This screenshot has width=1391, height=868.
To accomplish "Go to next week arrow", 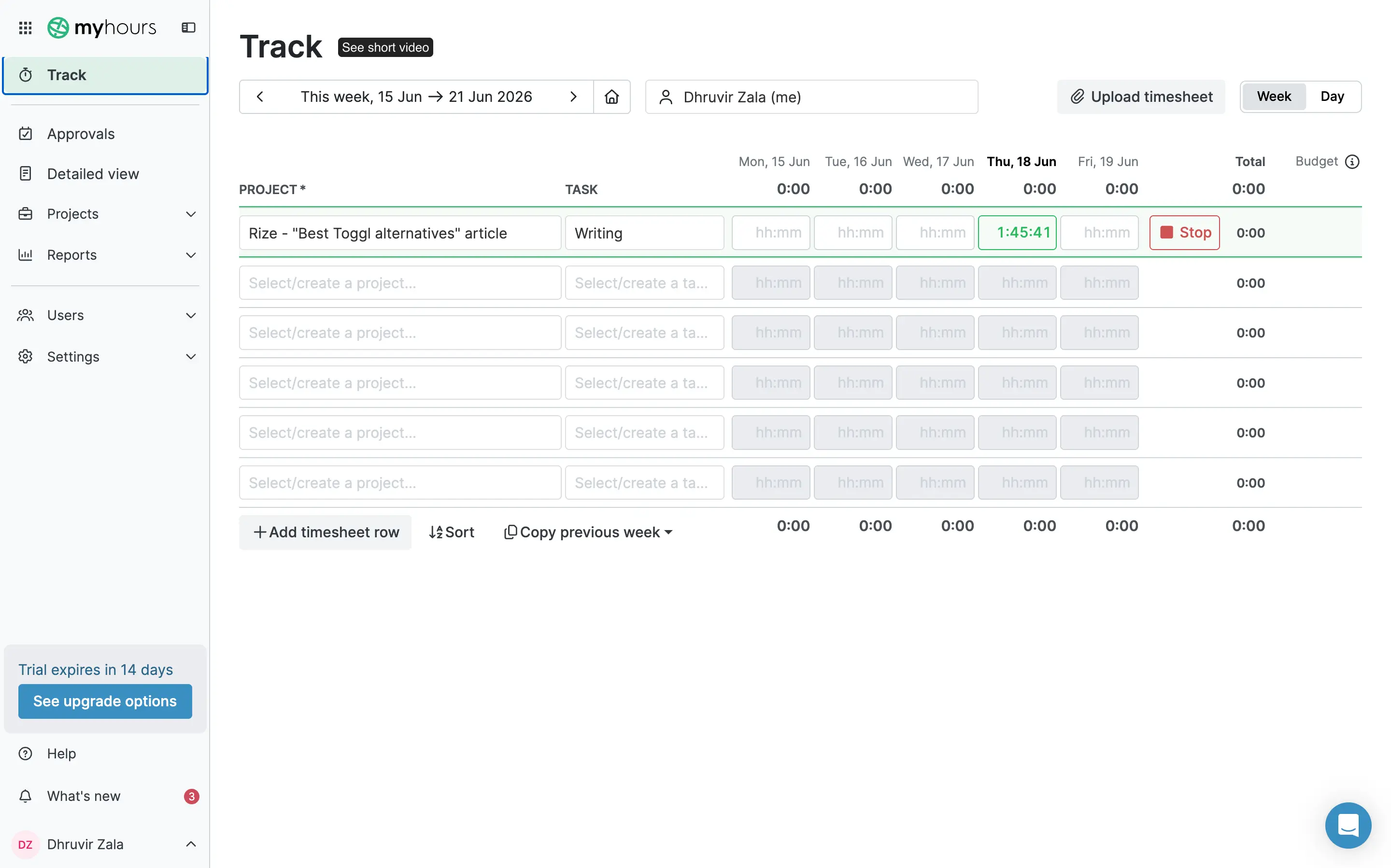I will click(x=573, y=97).
